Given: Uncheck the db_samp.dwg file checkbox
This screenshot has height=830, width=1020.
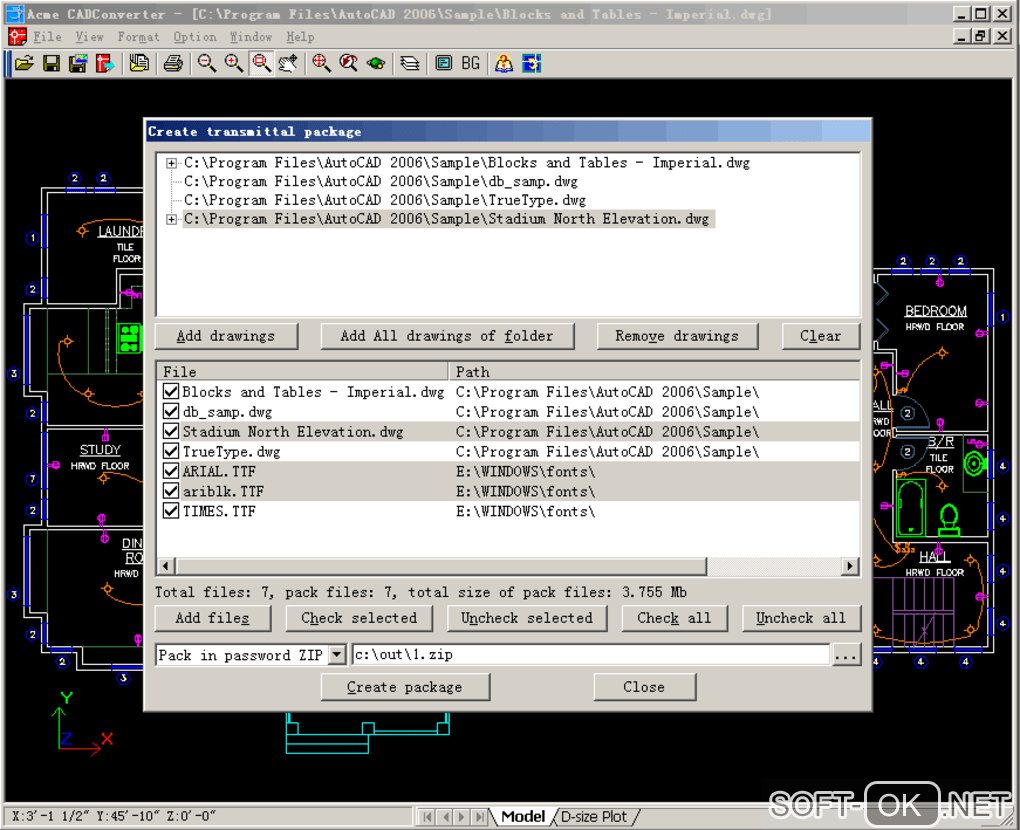Looking at the screenshot, I should [x=171, y=412].
